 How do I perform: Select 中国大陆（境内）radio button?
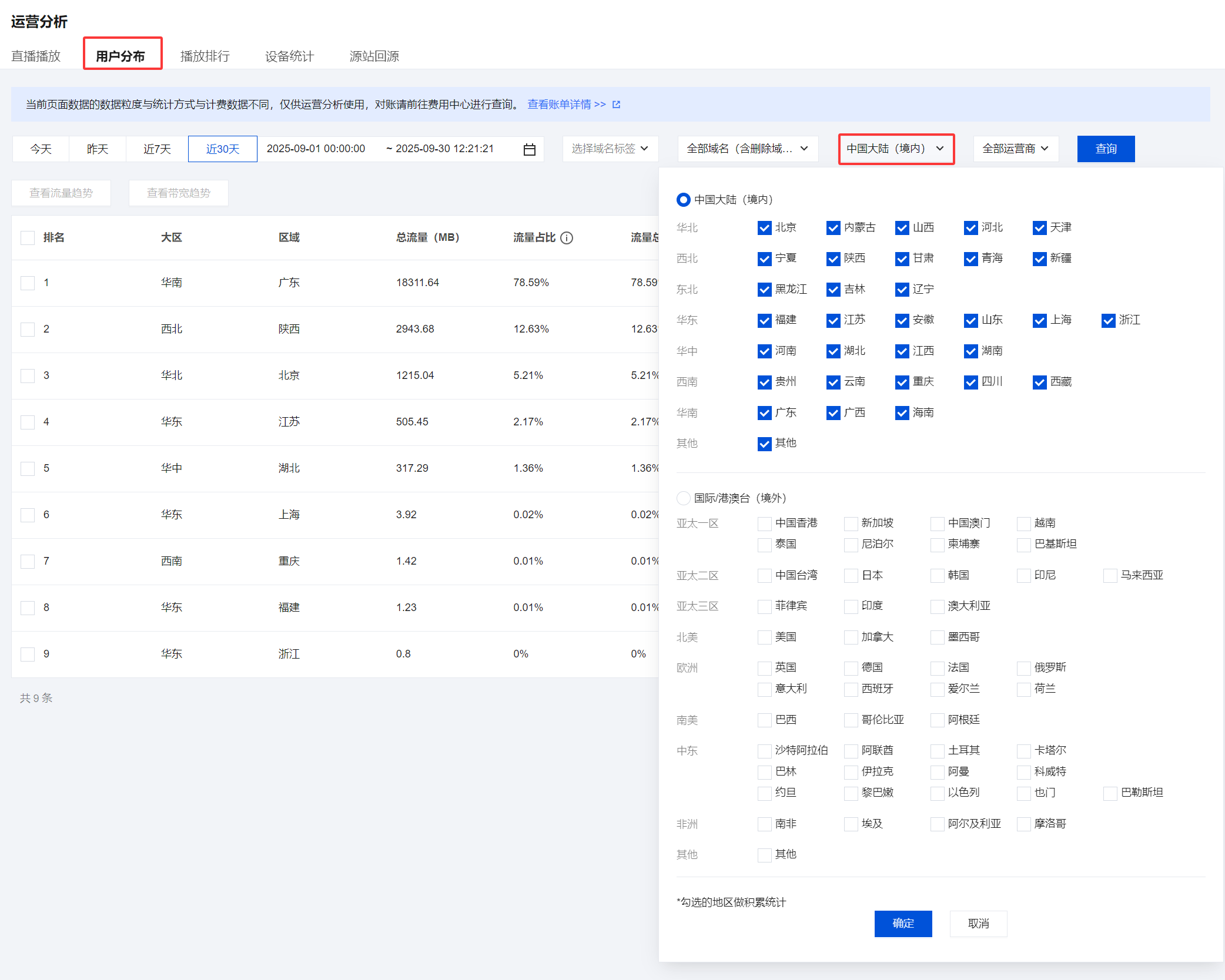pos(683,200)
